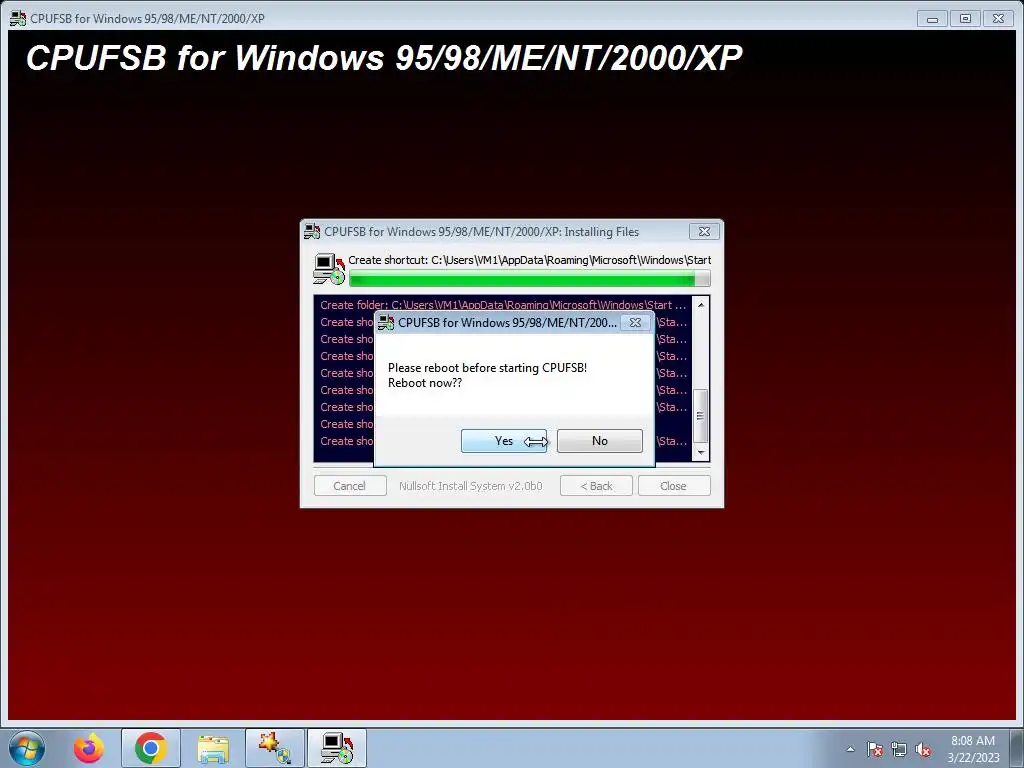Image resolution: width=1024 pixels, height=768 pixels.
Task: Click 'Create folder' line in installer log
Action: [x=503, y=305]
